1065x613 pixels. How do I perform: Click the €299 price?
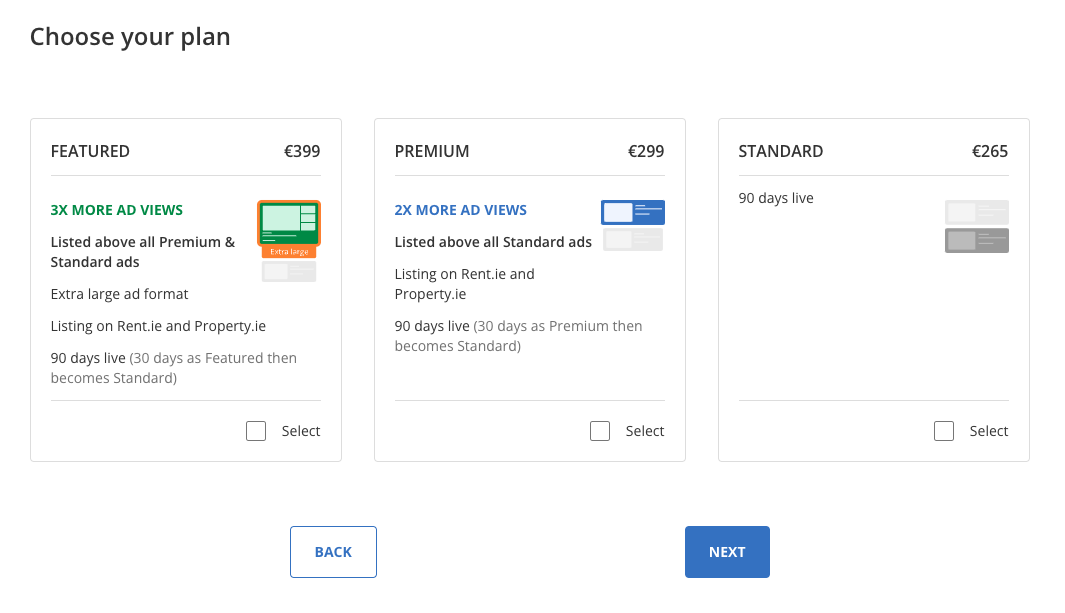tap(646, 151)
